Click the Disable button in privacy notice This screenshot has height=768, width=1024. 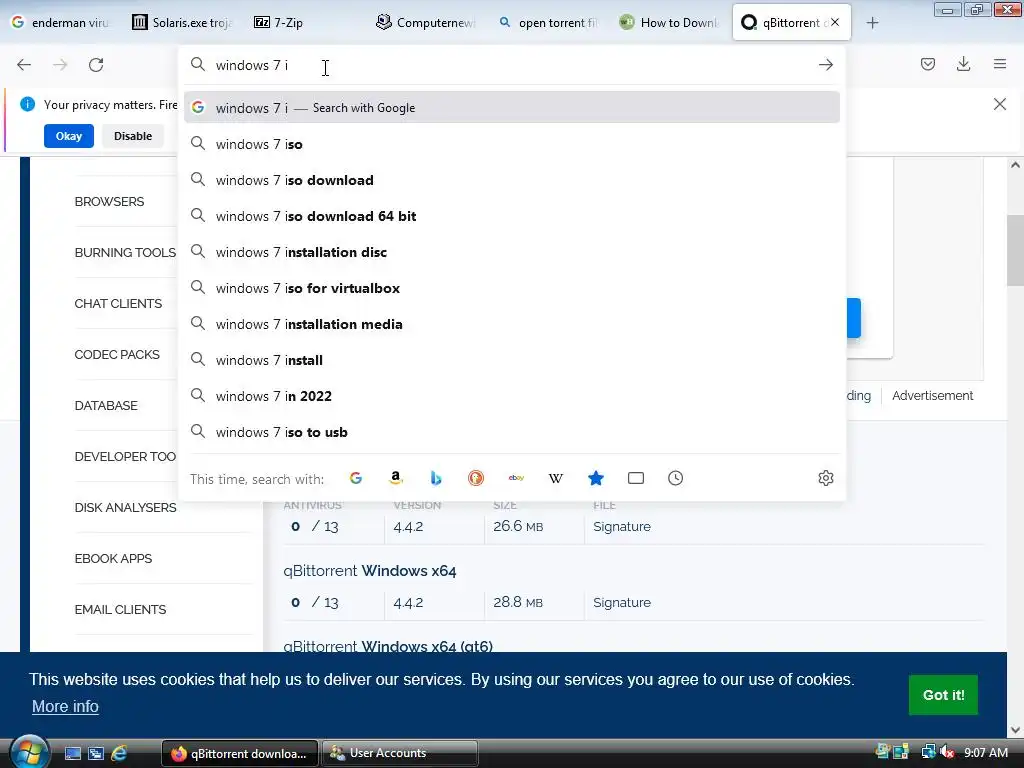[133, 136]
